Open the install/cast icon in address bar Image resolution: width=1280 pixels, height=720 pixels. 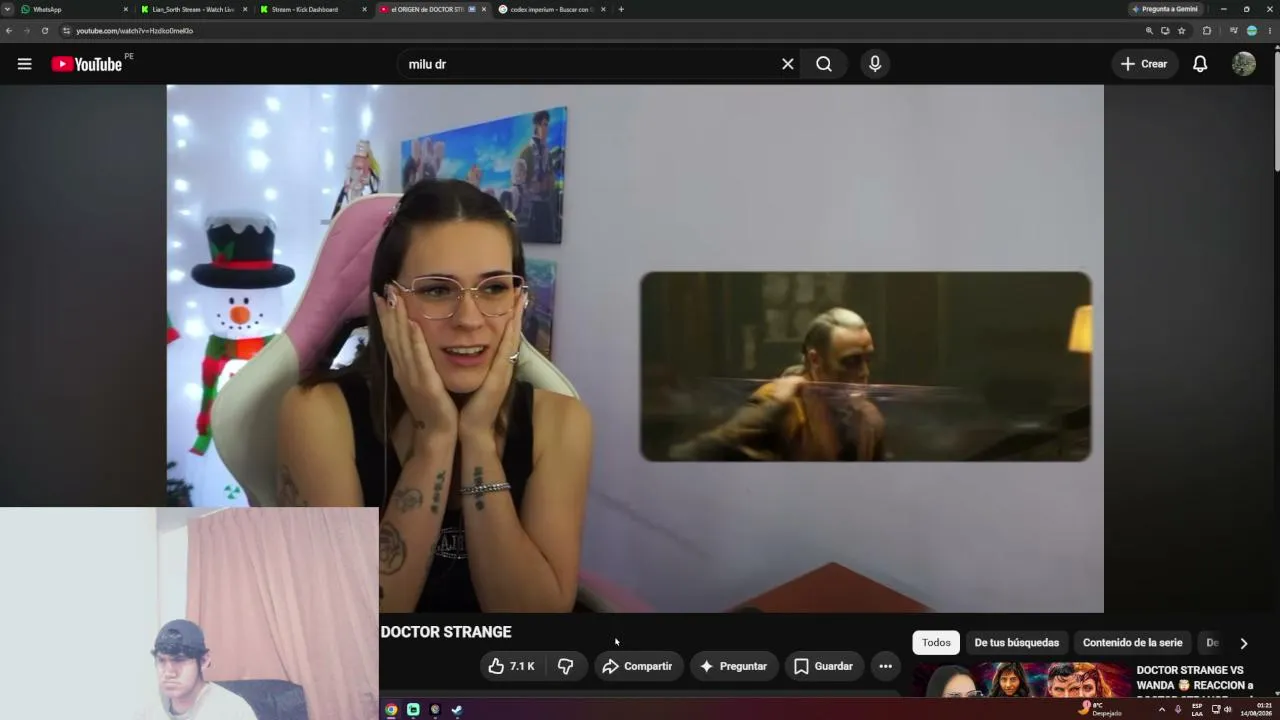(1165, 31)
